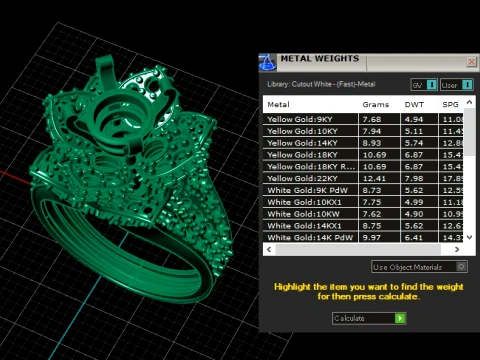Select the Yellow Gold:18KY R... row
The width and height of the screenshot is (480, 360).
point(363,167)
